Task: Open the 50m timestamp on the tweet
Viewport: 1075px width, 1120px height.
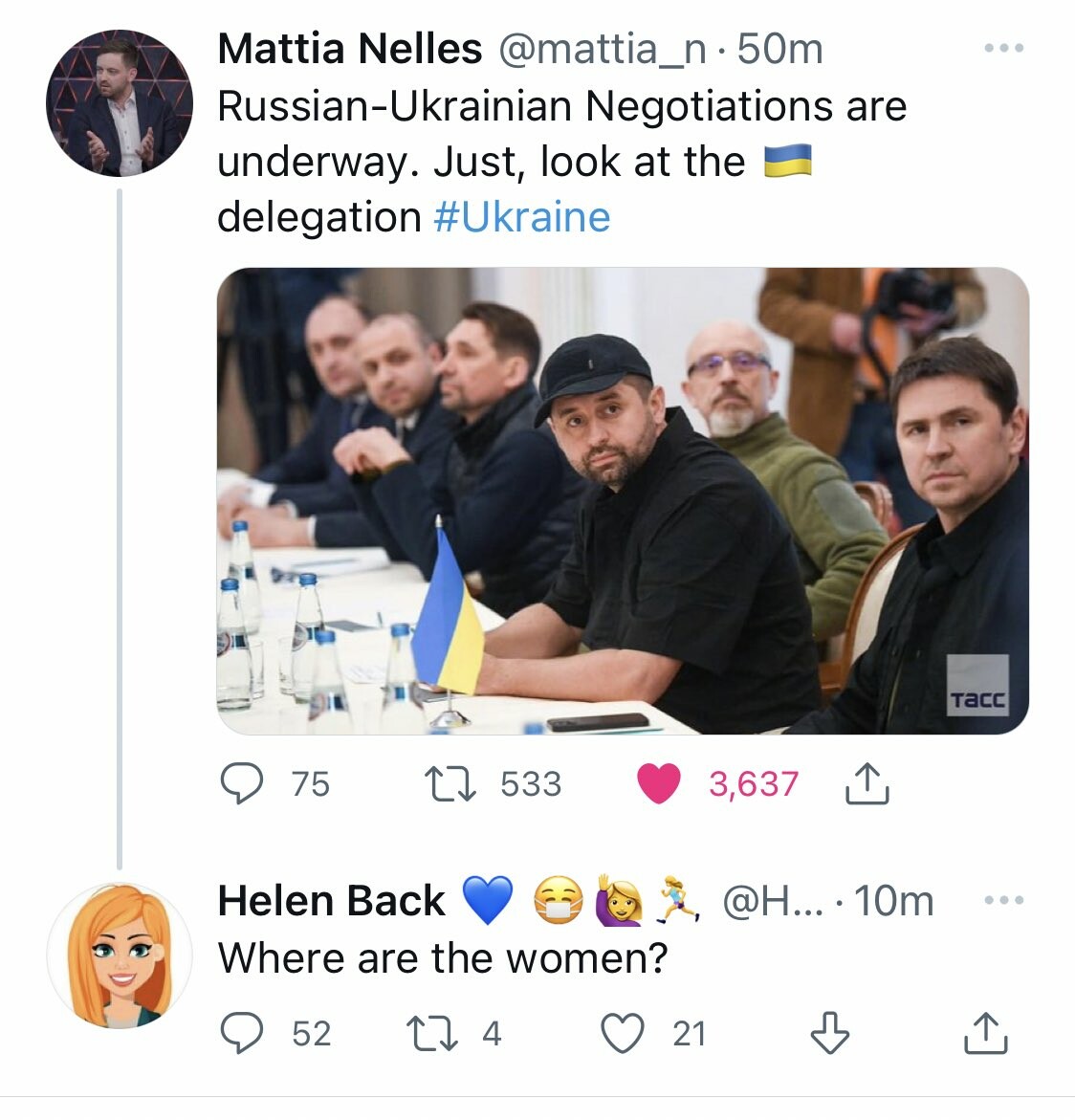Action: pos(780,49)
